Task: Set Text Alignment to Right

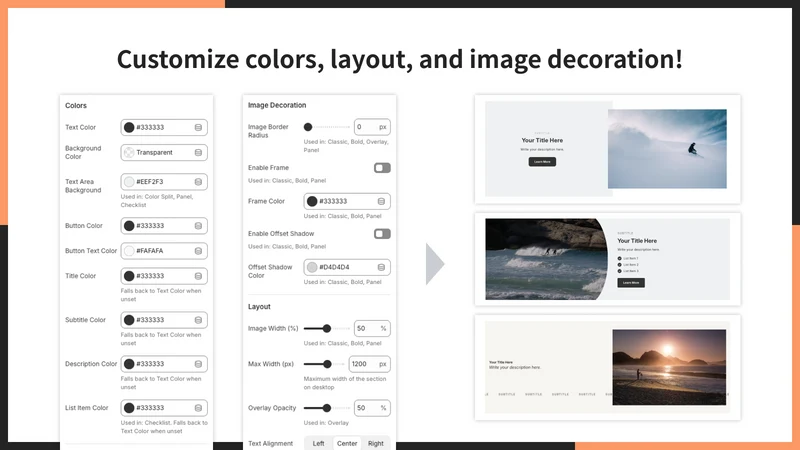Action: [x=376, y=443]
